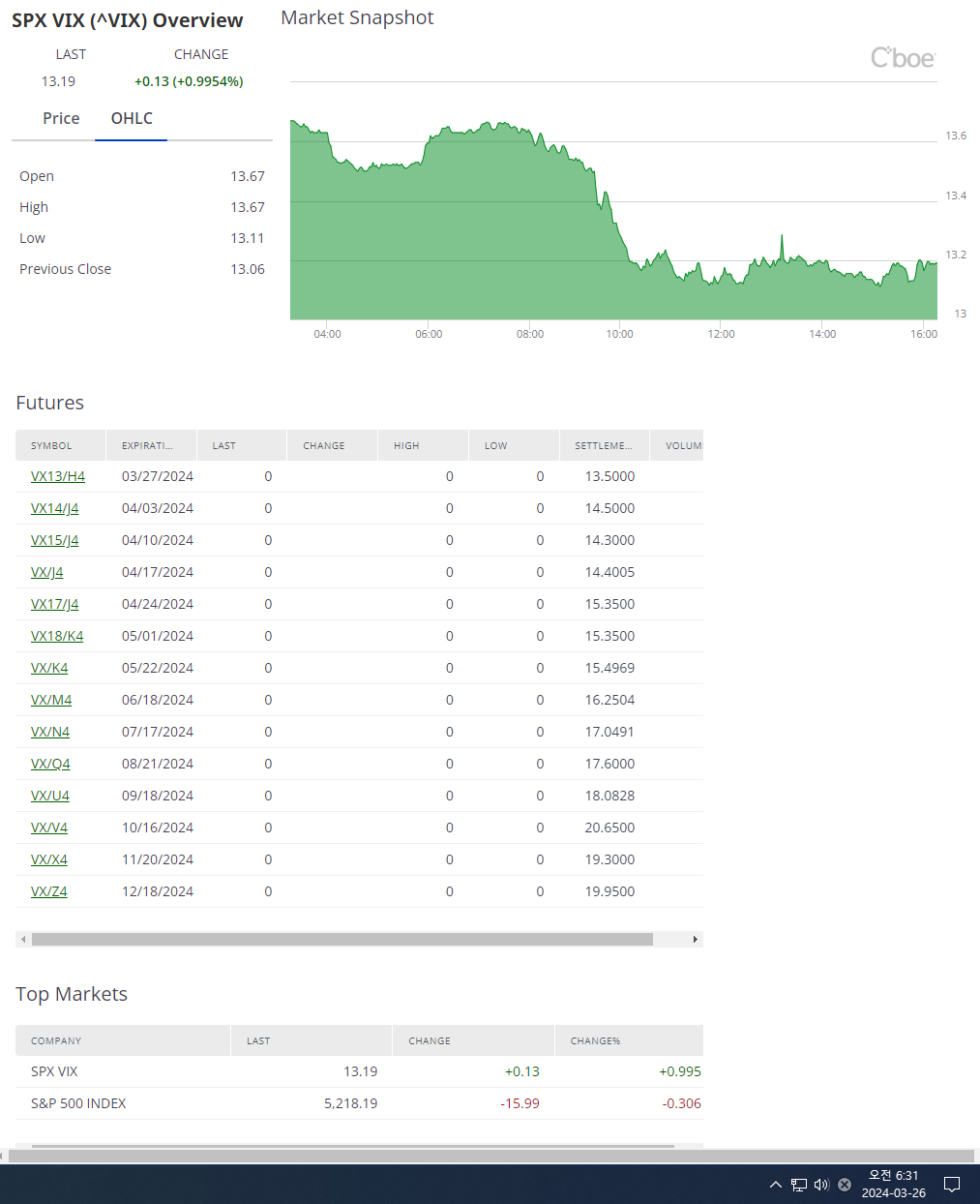
Task: Open the VX/V4 futures link
Action: pyautogui.click(x=49, y=828)
